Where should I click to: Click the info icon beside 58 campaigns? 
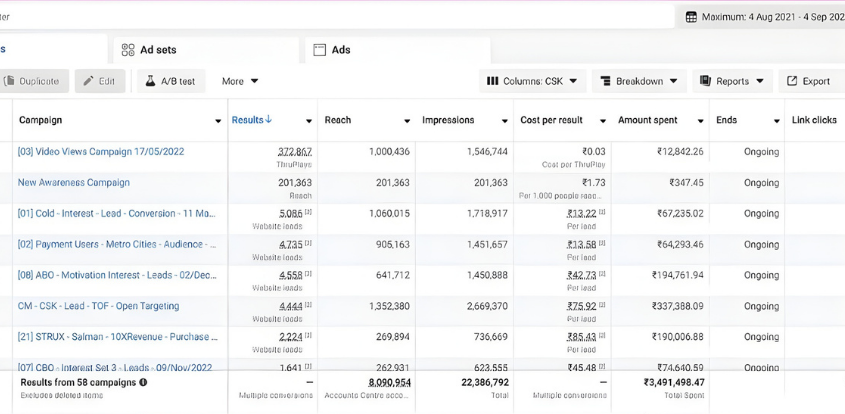143,382
